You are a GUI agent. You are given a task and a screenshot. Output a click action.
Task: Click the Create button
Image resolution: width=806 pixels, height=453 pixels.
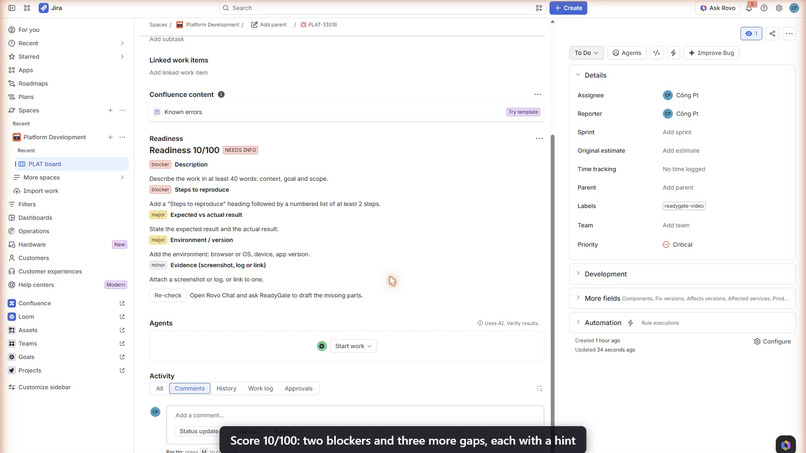(x=568, y=8)
